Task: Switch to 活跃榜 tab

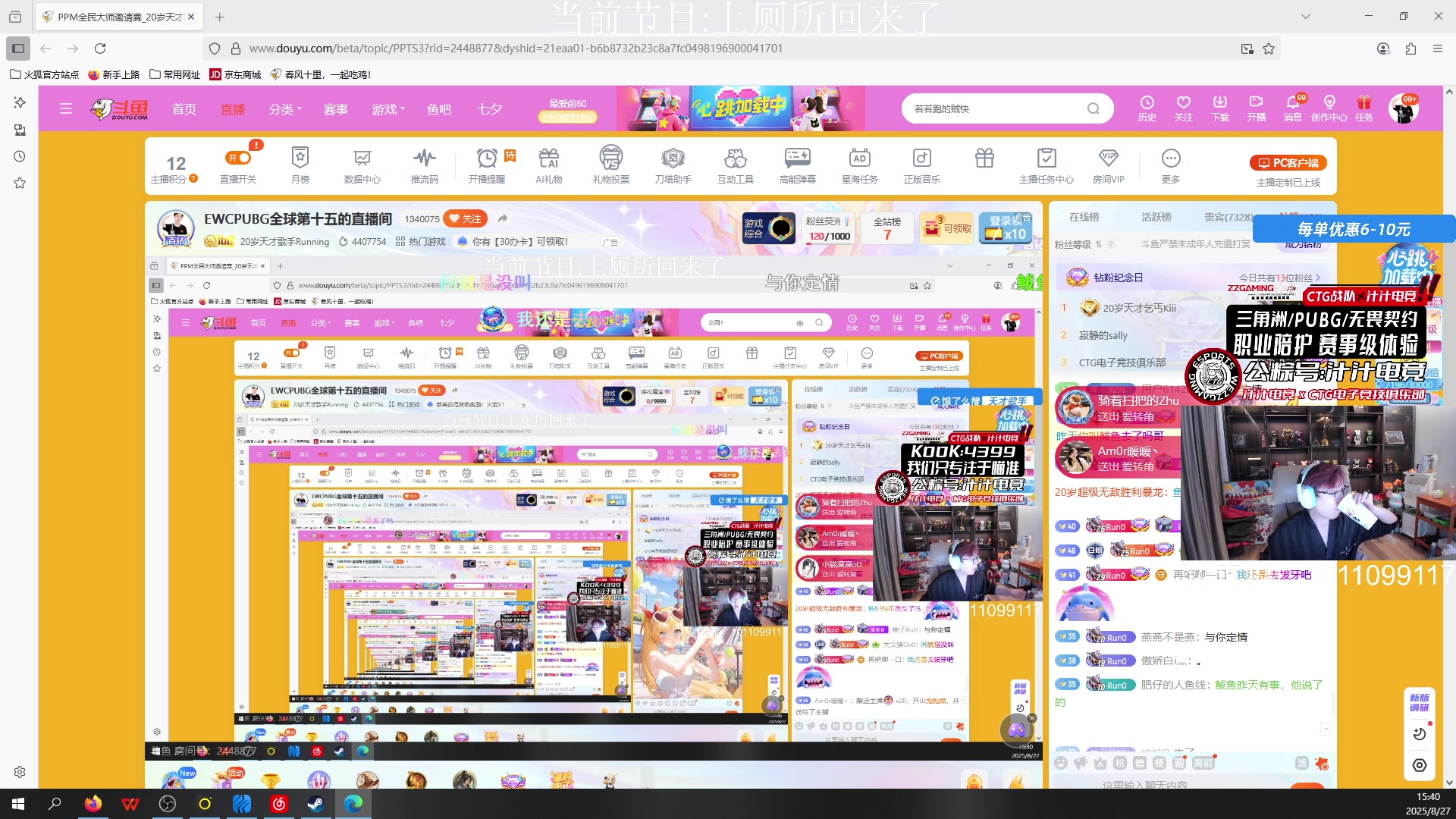Action: [x=1156, y=217]
